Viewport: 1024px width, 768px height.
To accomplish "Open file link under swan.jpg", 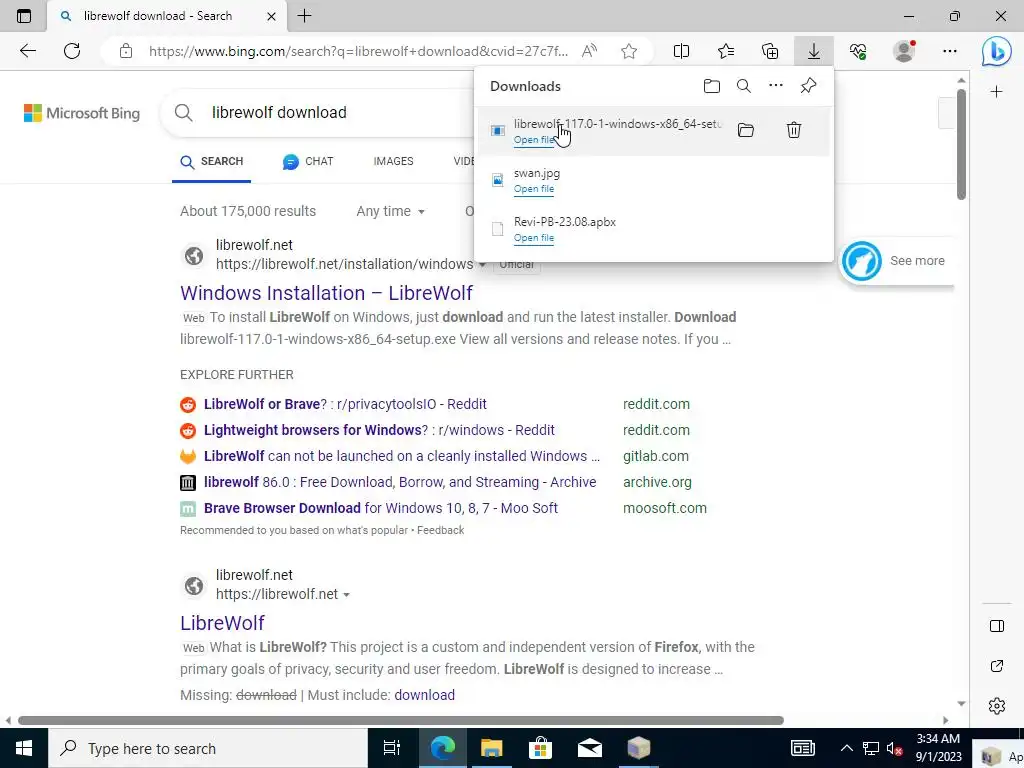I will point(534,189).
